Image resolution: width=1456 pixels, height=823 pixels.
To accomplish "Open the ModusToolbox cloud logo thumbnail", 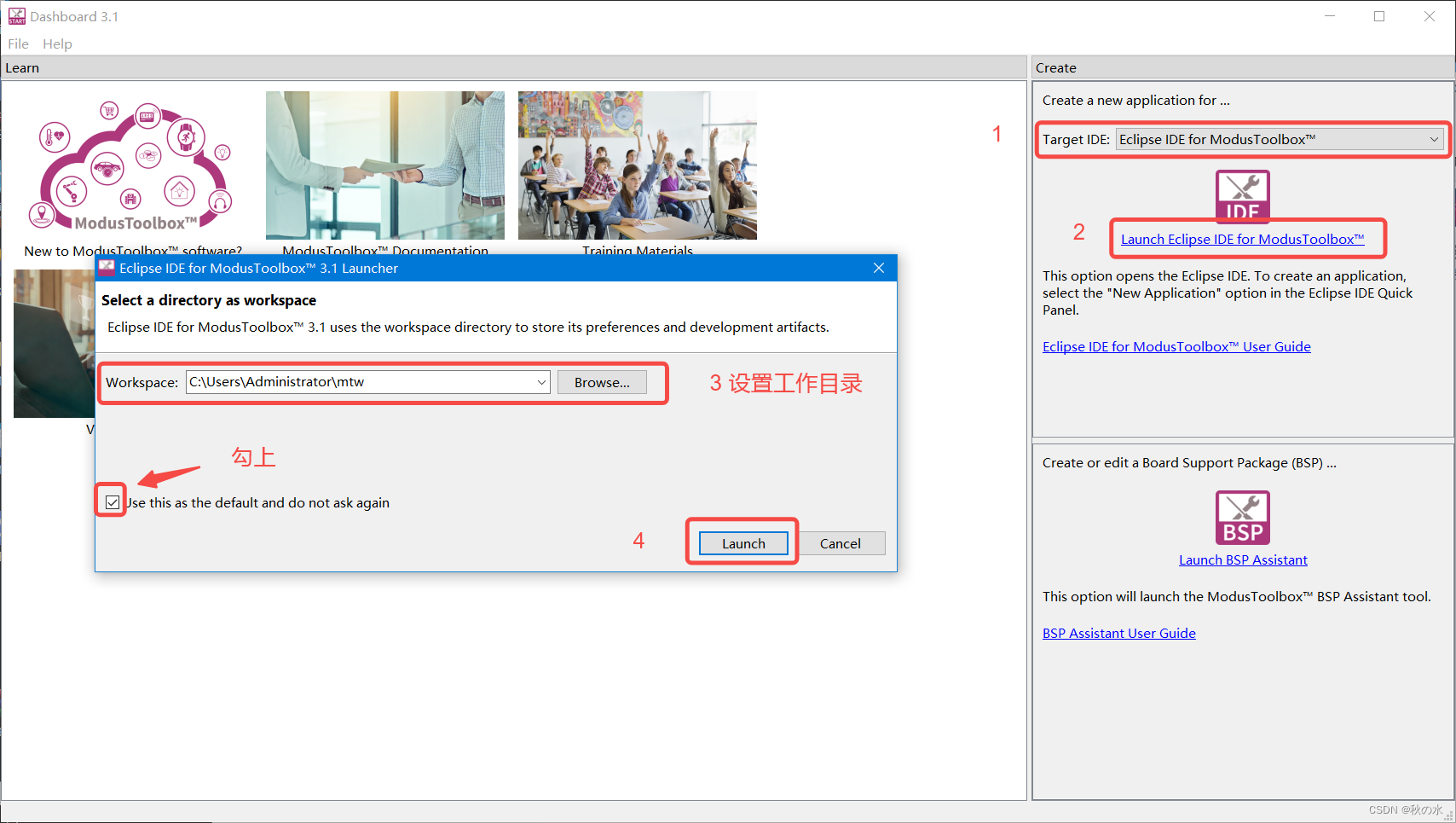I will point(133,165).
